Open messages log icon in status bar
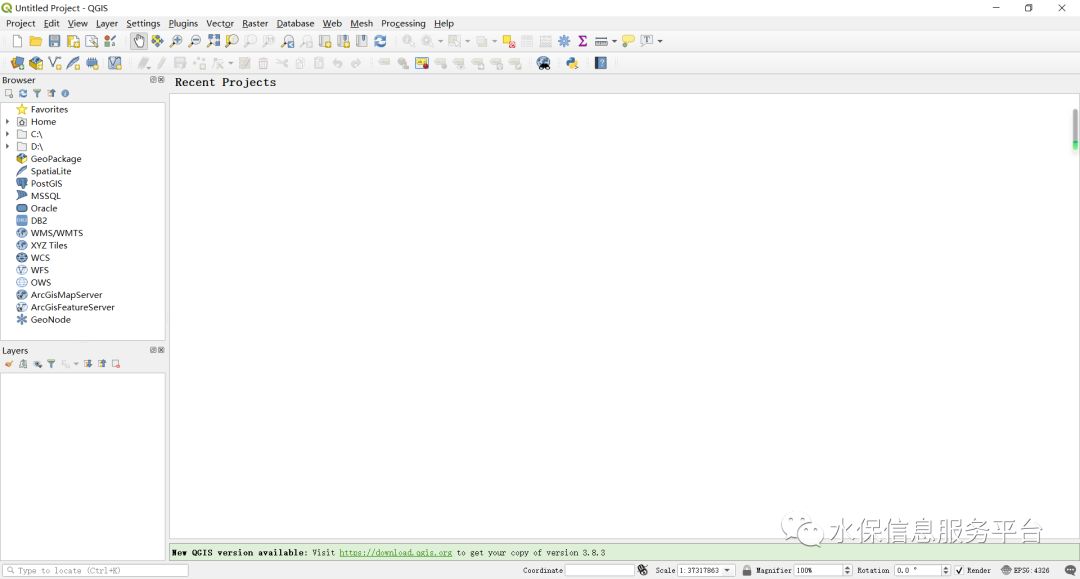 tap(1070, 570)
